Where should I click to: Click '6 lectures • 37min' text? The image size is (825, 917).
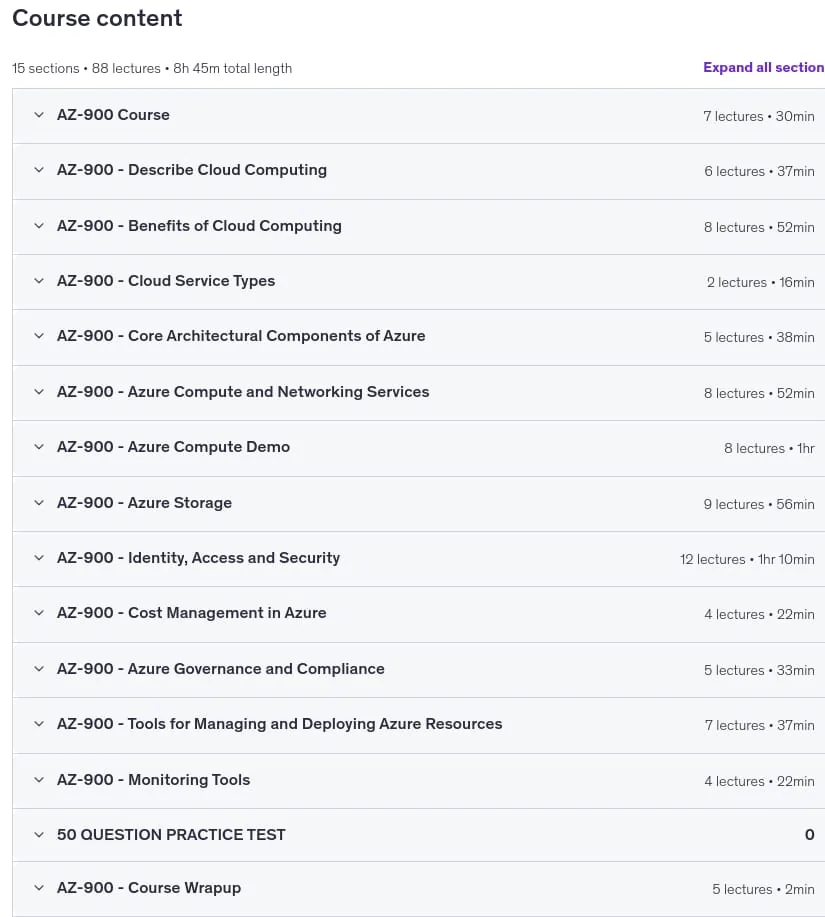(759, 171)
